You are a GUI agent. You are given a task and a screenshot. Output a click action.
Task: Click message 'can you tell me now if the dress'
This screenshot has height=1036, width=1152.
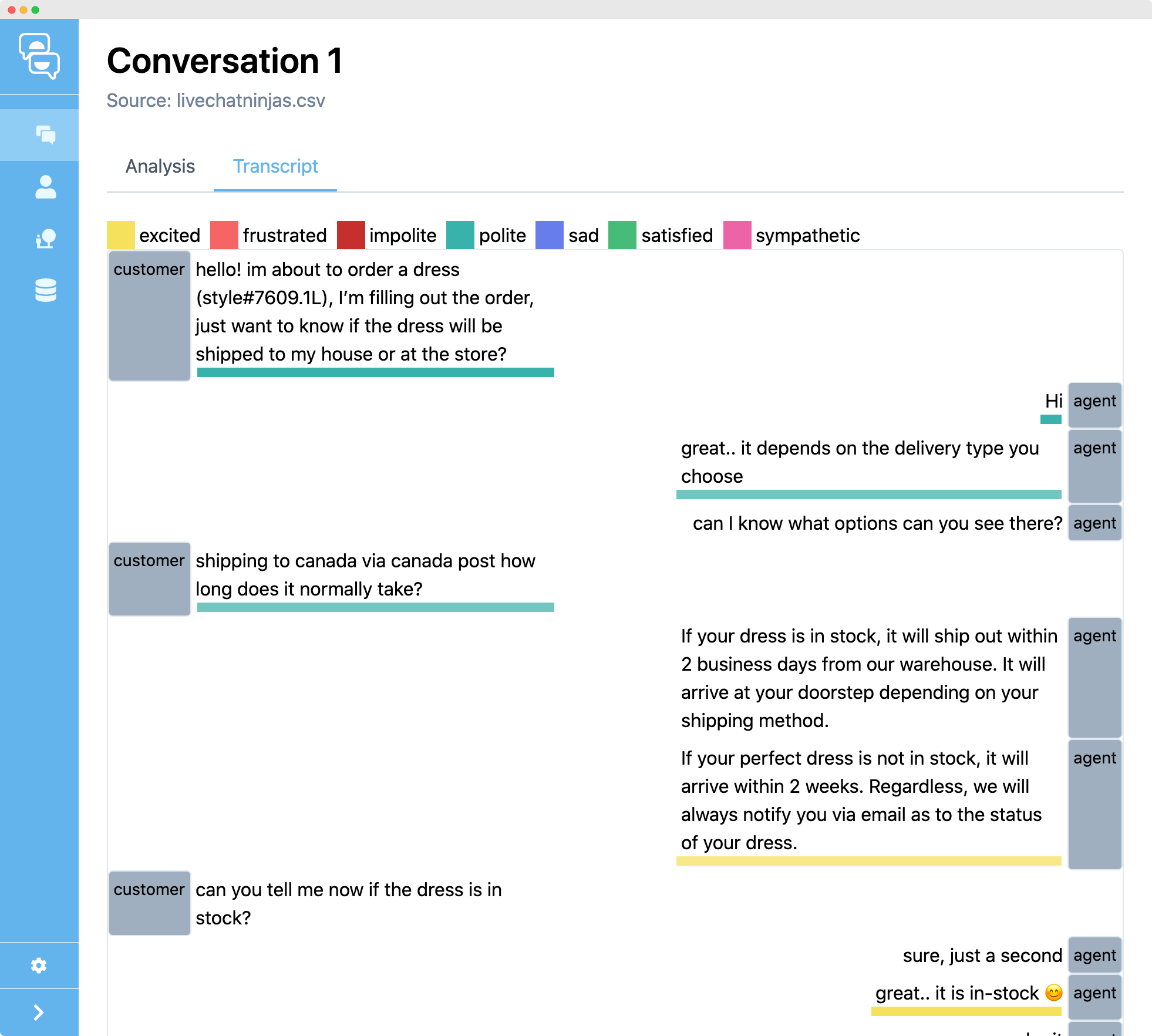tap(348, 903)
